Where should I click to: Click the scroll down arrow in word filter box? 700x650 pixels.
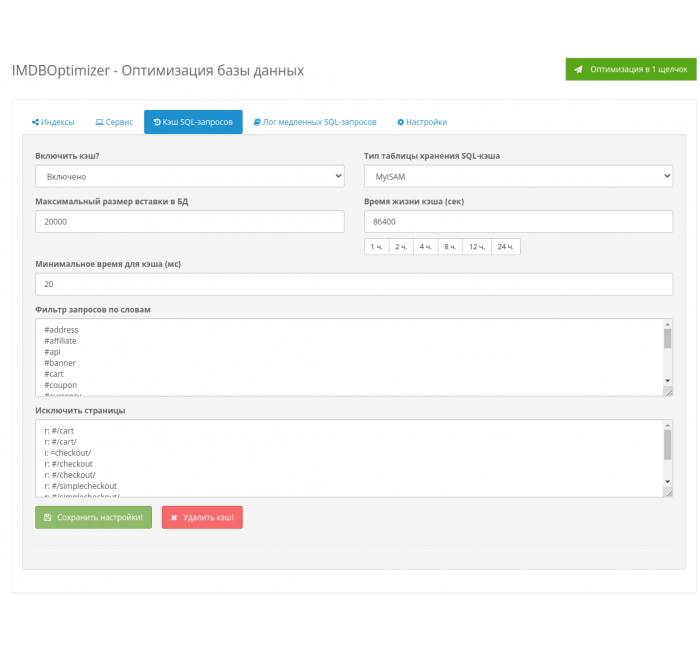tap(667, 381)
